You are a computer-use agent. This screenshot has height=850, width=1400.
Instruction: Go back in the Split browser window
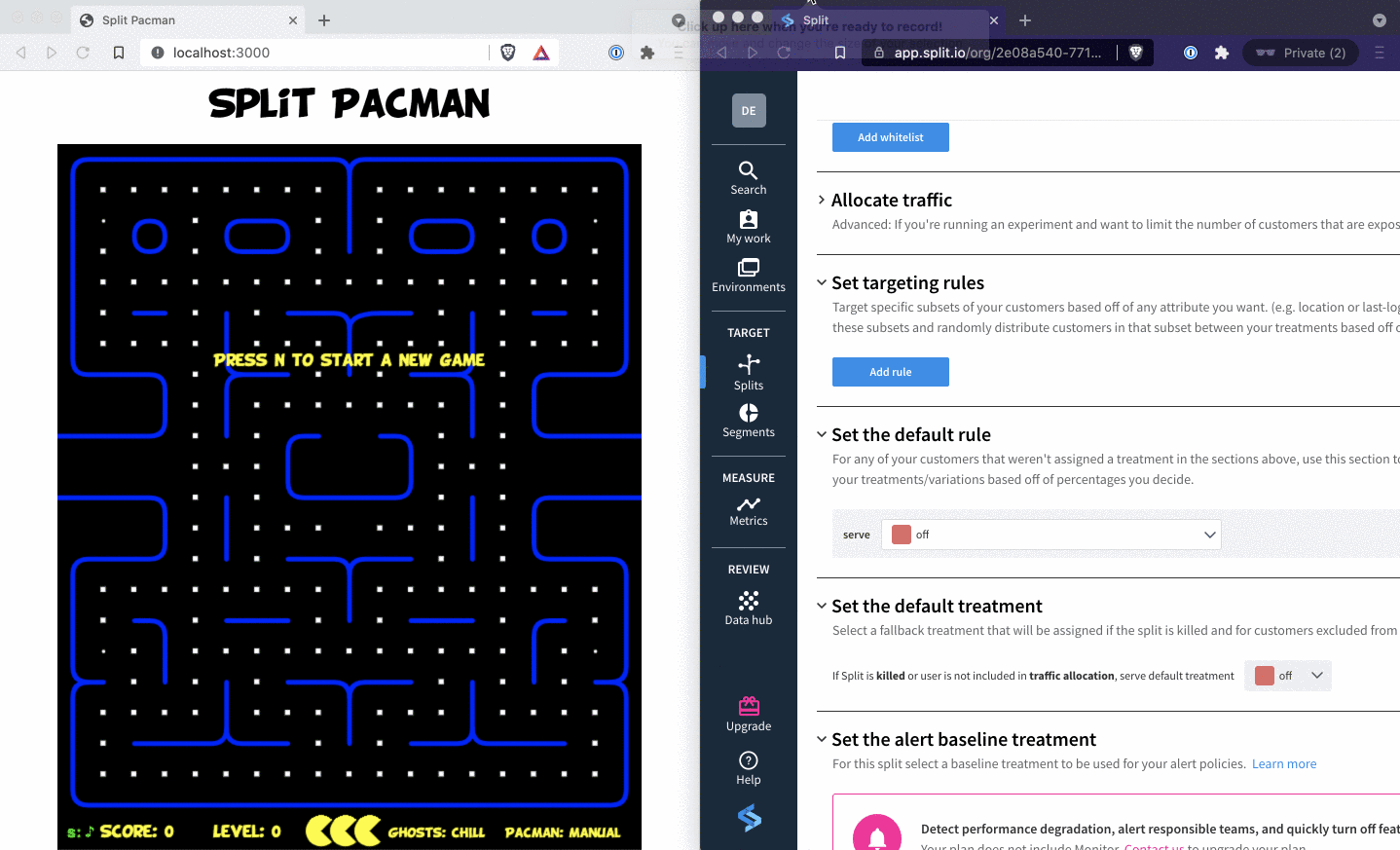[x=721, y=53]
